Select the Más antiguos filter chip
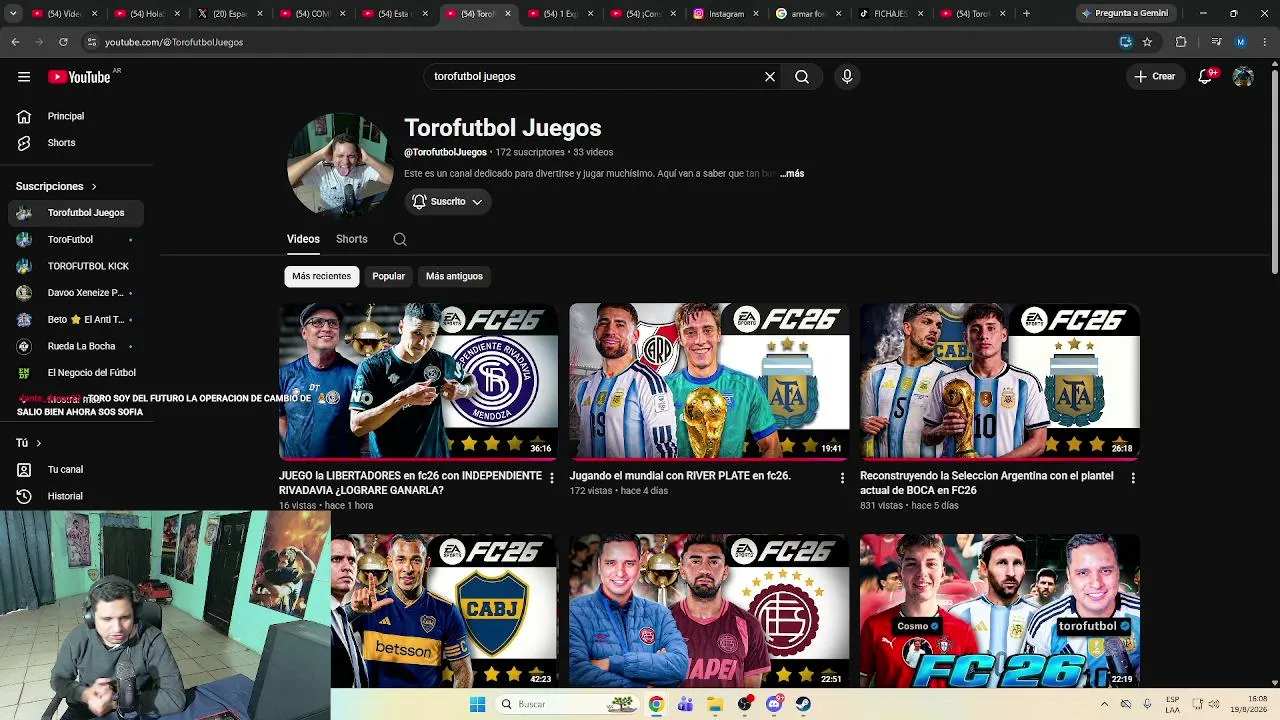Screen dimensions: 1280x720 [x=454, y=276]
